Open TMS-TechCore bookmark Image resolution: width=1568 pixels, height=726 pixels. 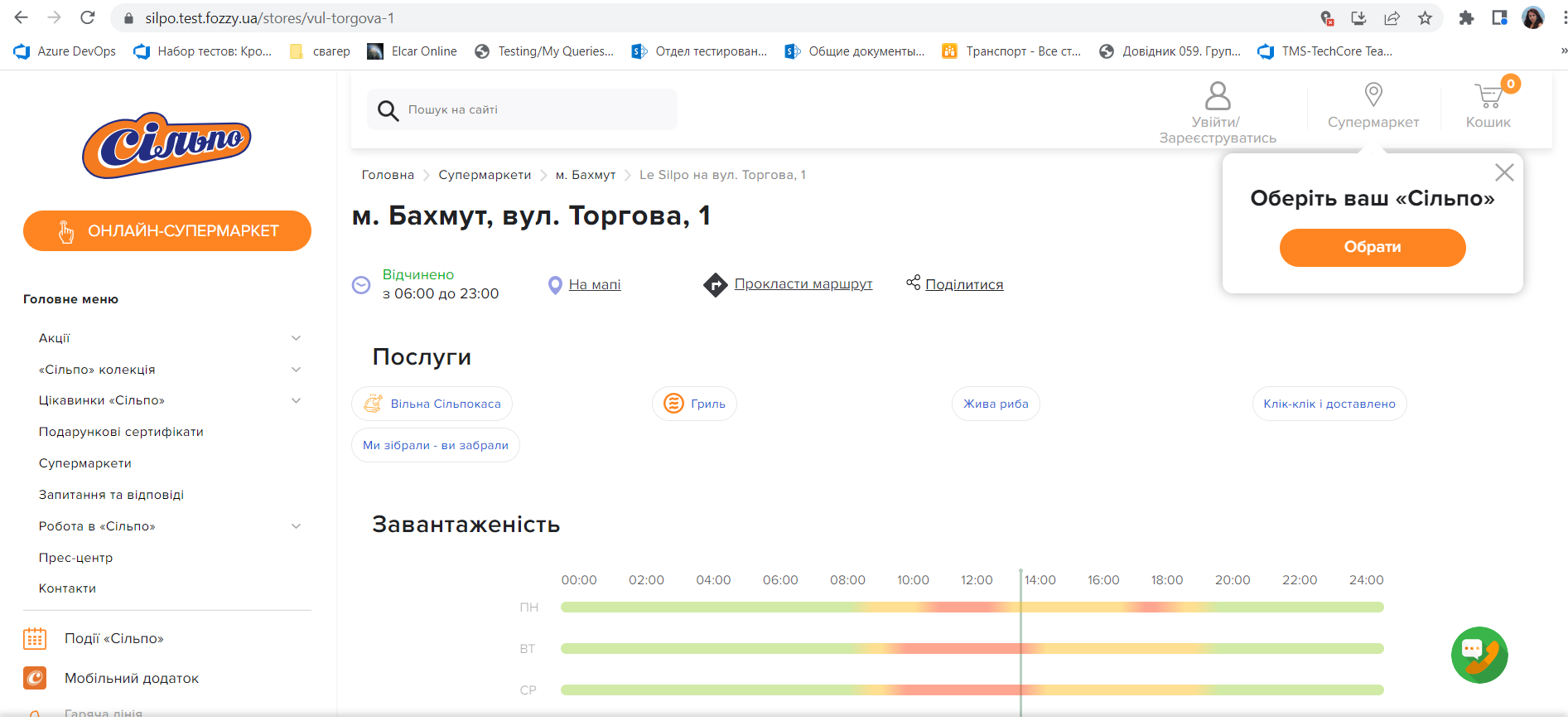point(1325,51)
